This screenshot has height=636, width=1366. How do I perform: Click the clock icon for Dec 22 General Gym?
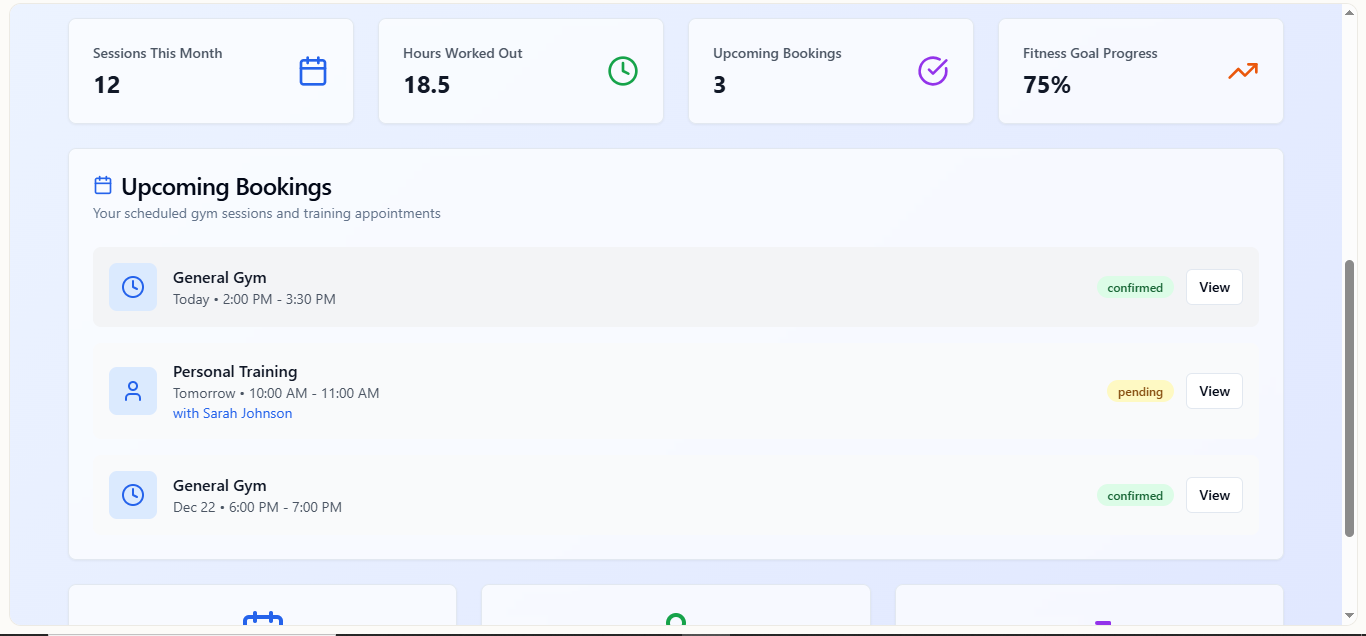[x=133, y=495]
